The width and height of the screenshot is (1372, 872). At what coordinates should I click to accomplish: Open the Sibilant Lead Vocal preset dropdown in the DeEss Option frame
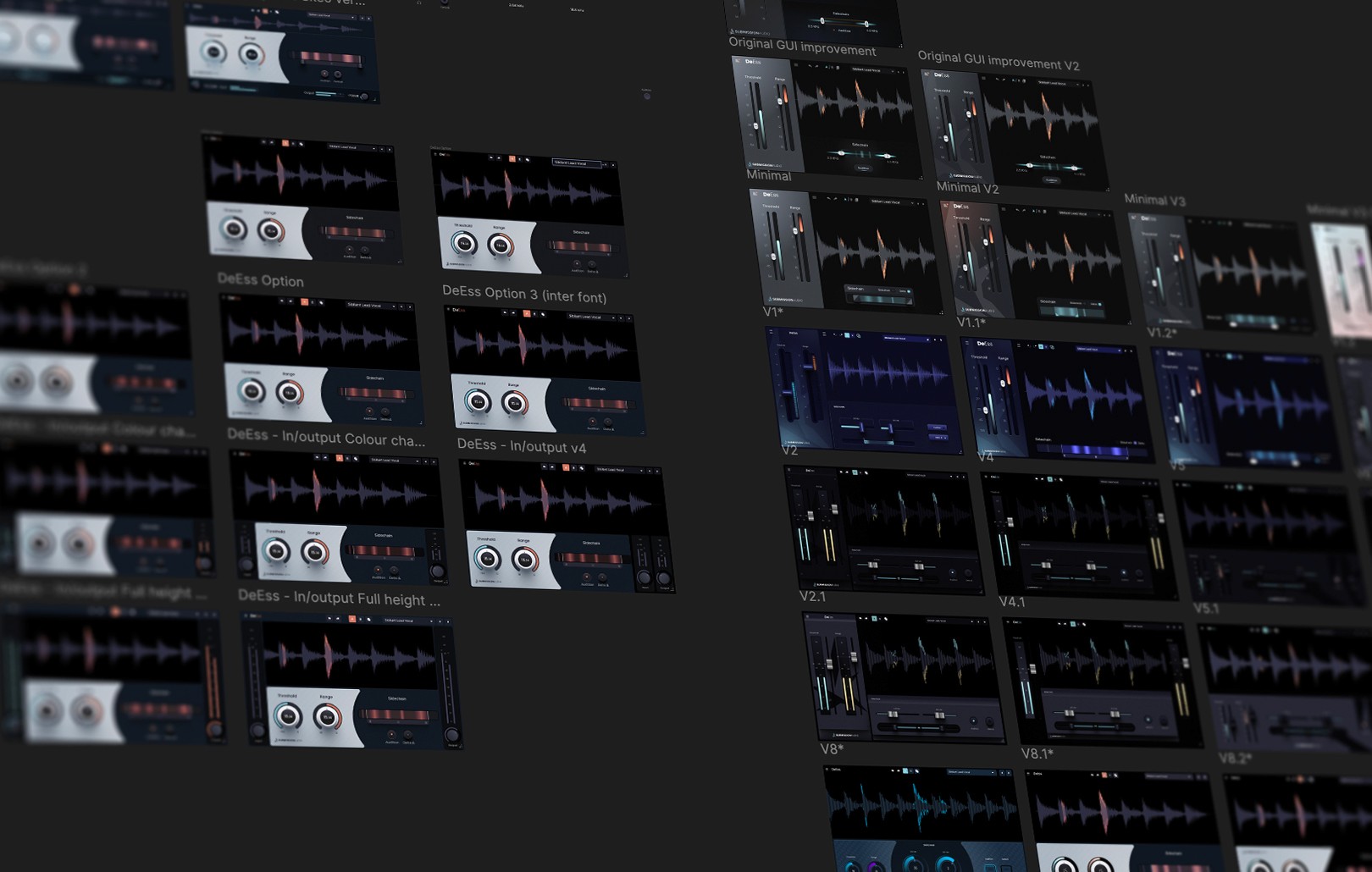(372, 306)
